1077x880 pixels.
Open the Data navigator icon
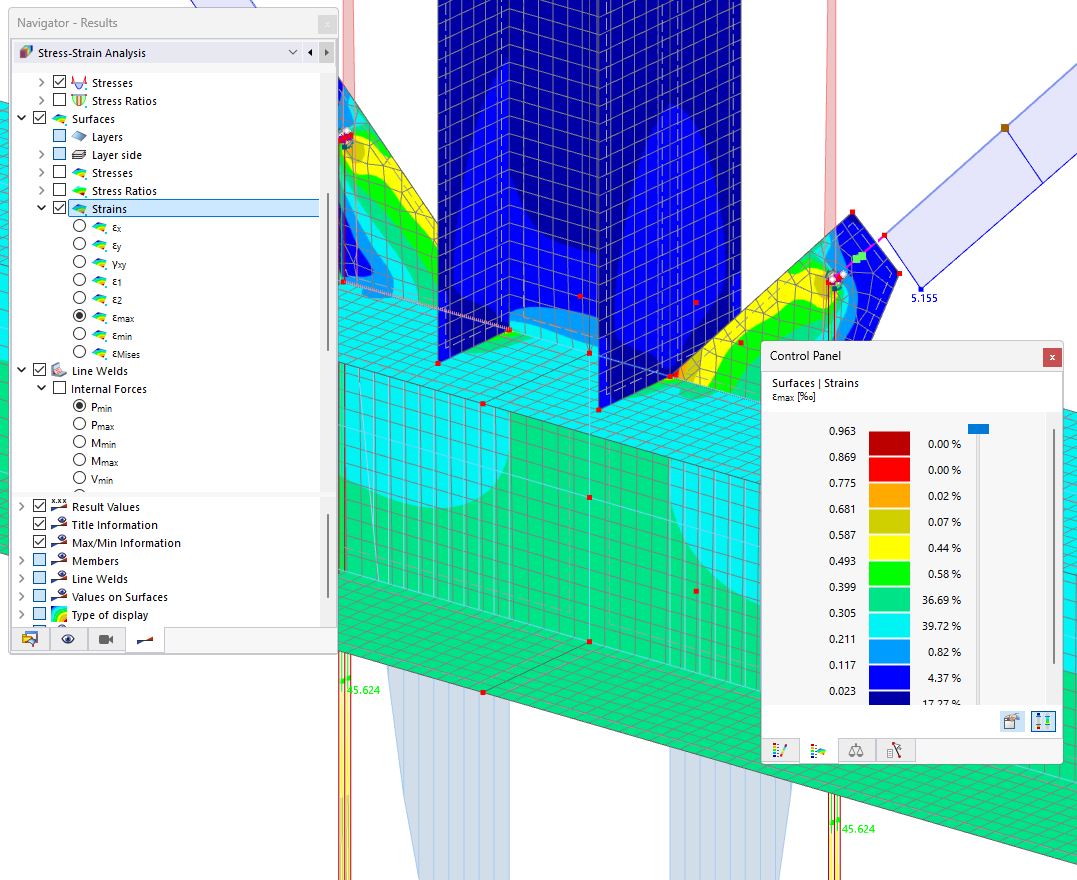29,638
